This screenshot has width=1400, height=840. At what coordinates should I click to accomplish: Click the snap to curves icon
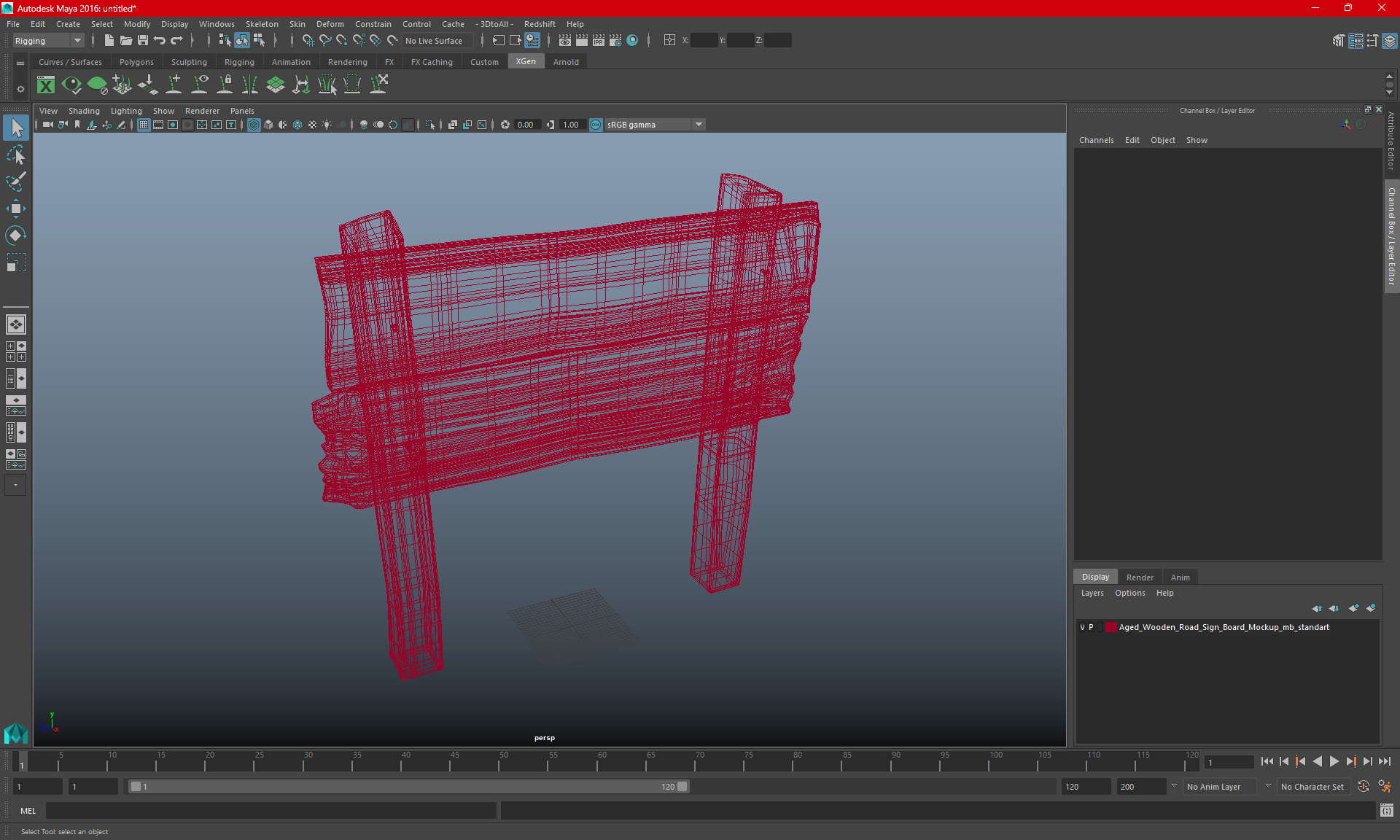324,41
